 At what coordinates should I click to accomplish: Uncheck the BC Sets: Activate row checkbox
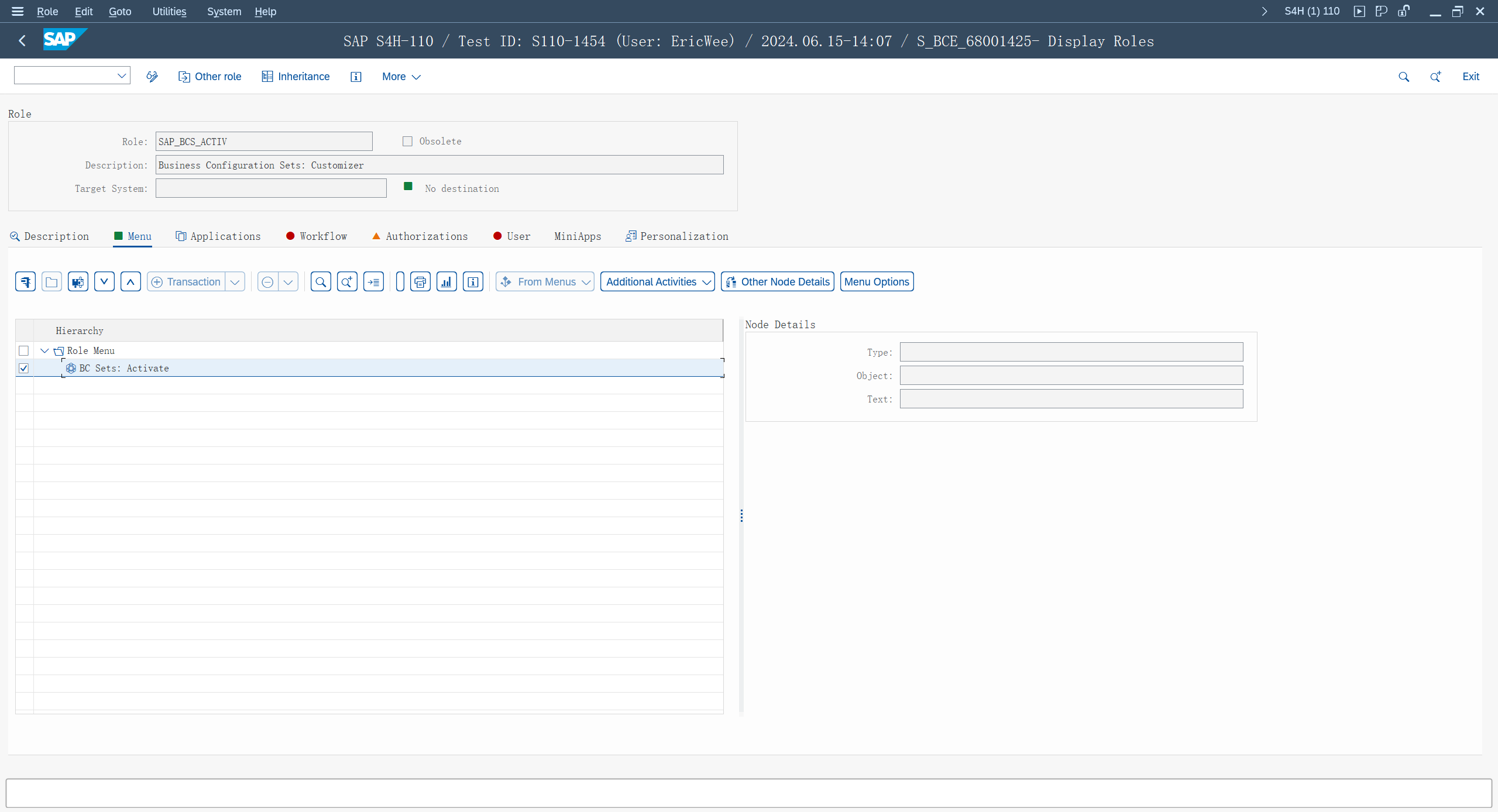(23, 368)
